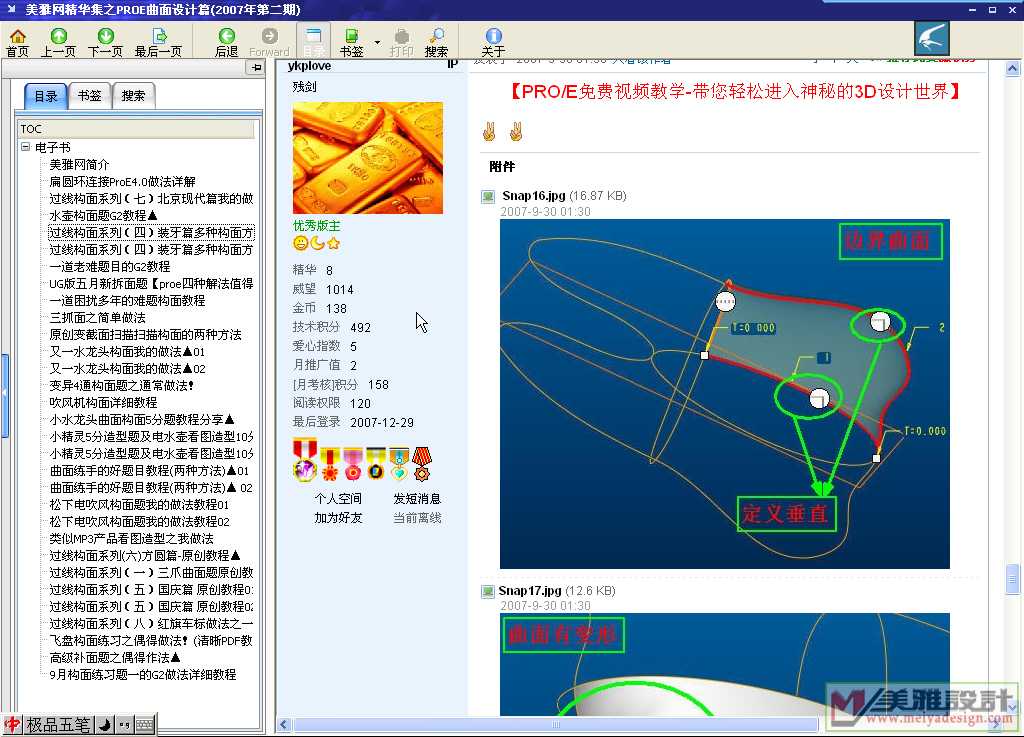The height and width of the screenshot is (737, 1024).
Task: Click the gold bars avatar image
Action: 368,157
